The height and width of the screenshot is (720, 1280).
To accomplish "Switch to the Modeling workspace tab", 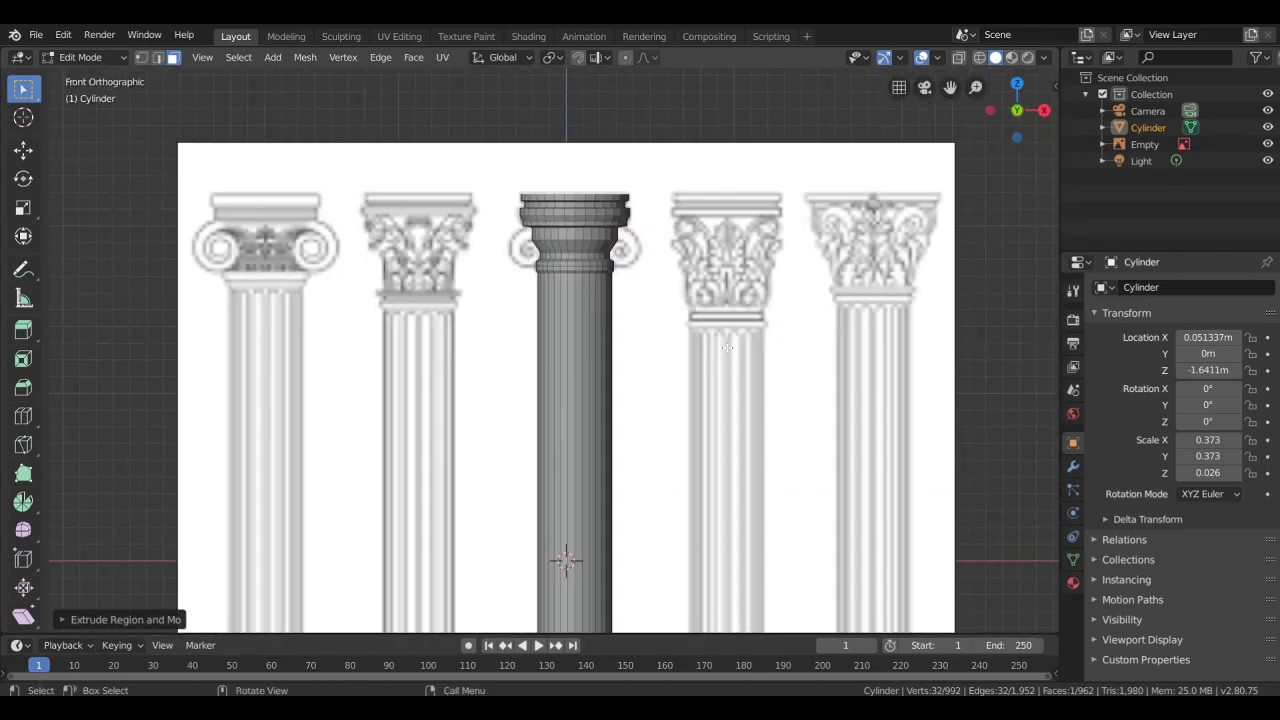I will (286, 37).
